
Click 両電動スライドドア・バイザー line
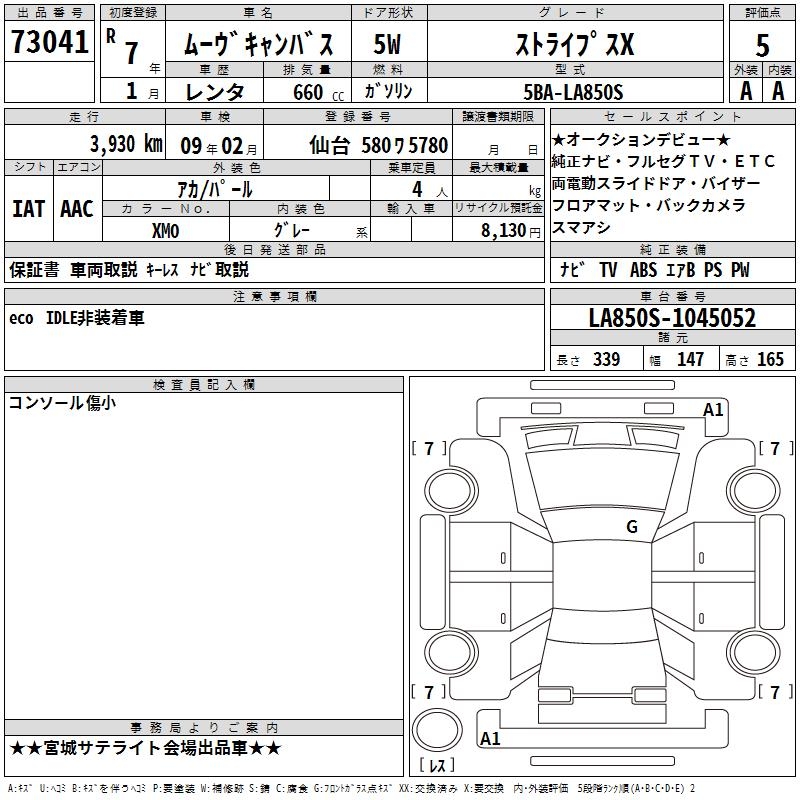point(656,183)
